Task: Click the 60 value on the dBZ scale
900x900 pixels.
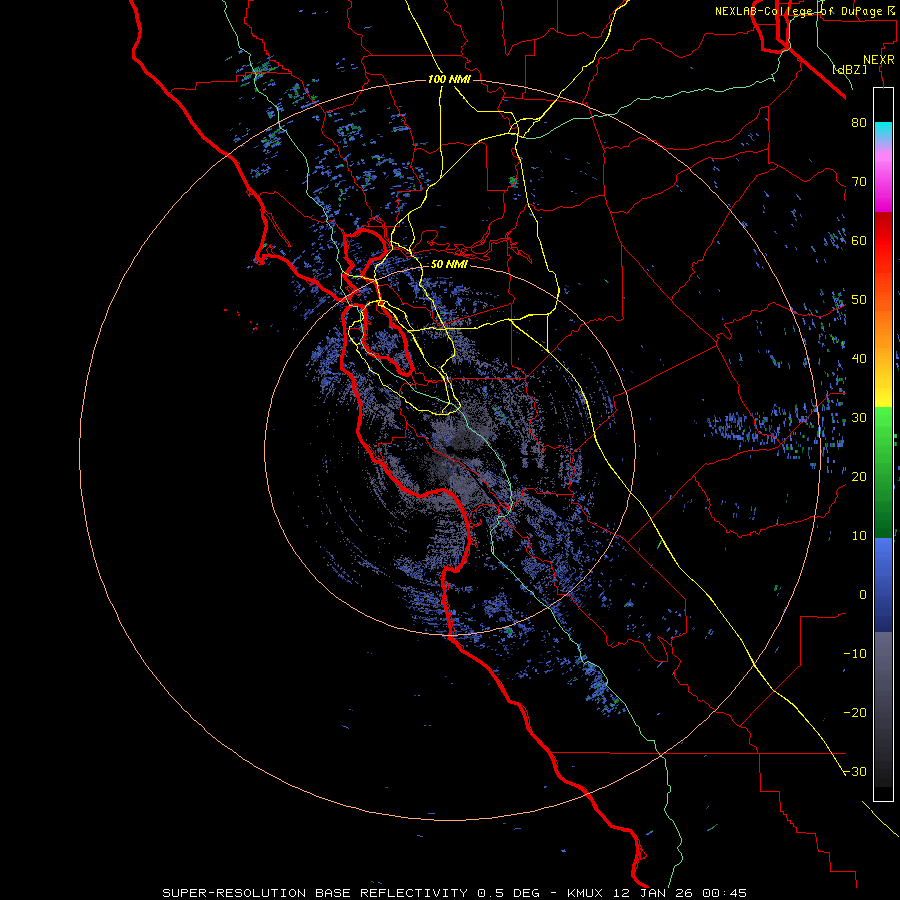Action: (x=859, y=240)
